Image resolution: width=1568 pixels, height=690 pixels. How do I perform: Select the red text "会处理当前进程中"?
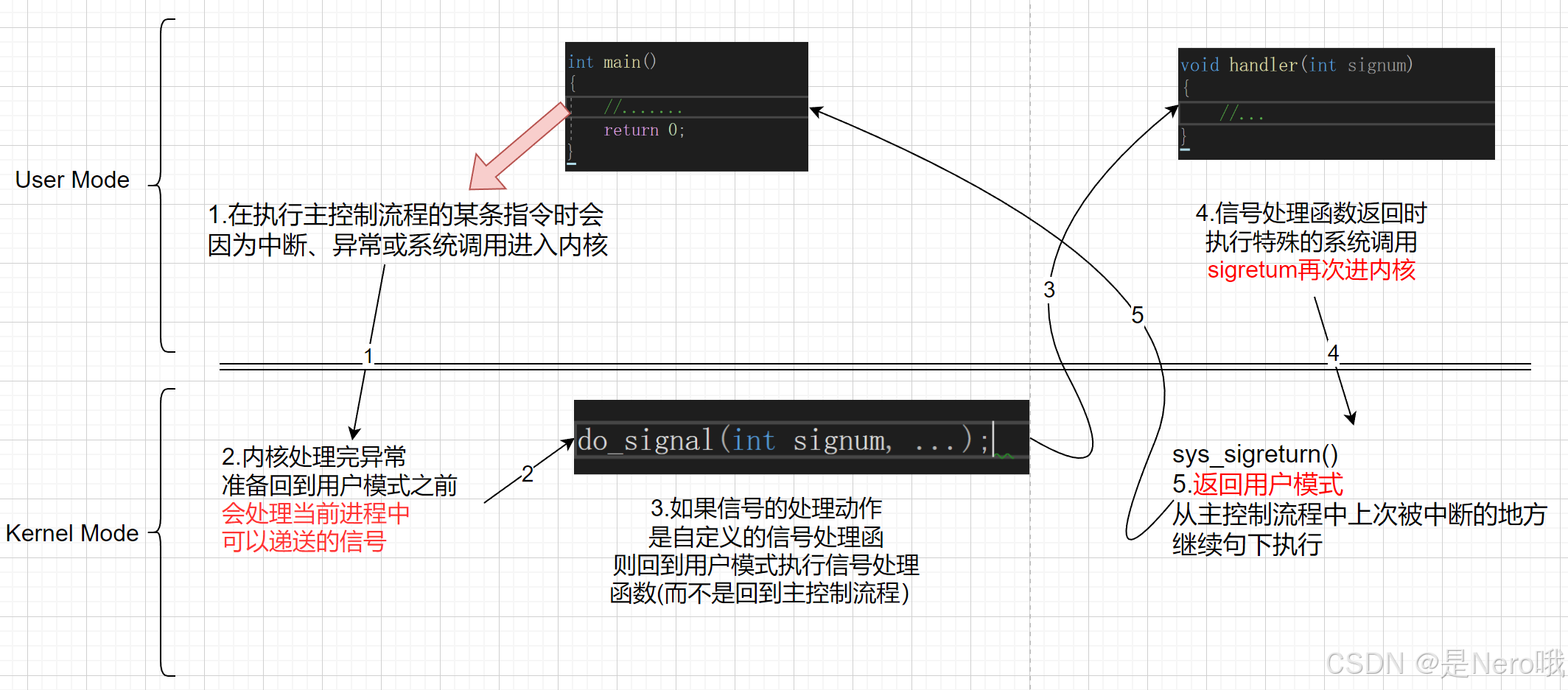click(316, 513)
